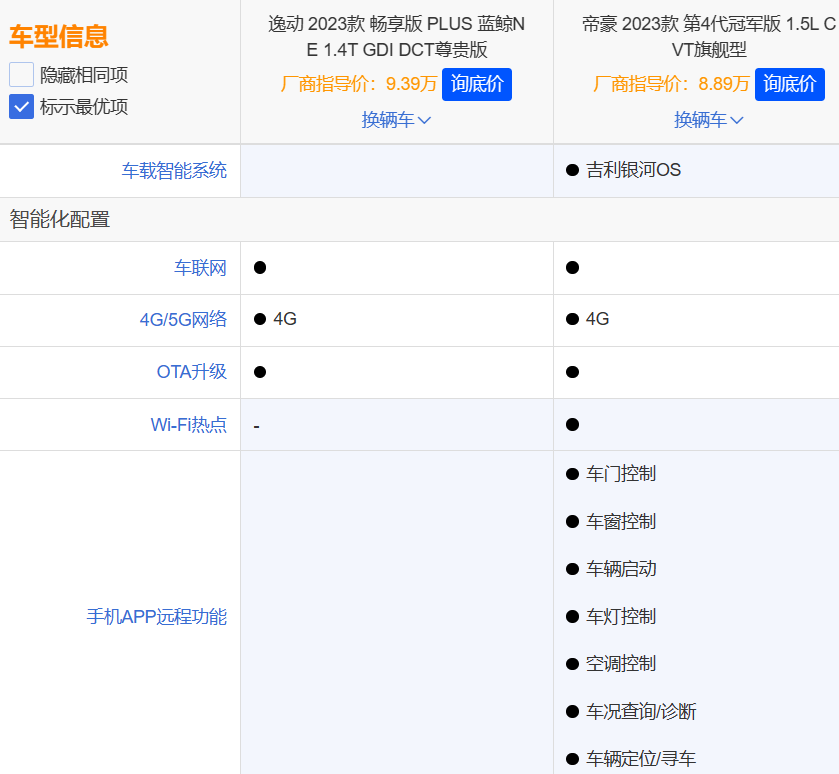Viewport: 839px width, 774px height.
Task: Expand 换辆车 dropdown under 帝豪
Action: point(708,120)
